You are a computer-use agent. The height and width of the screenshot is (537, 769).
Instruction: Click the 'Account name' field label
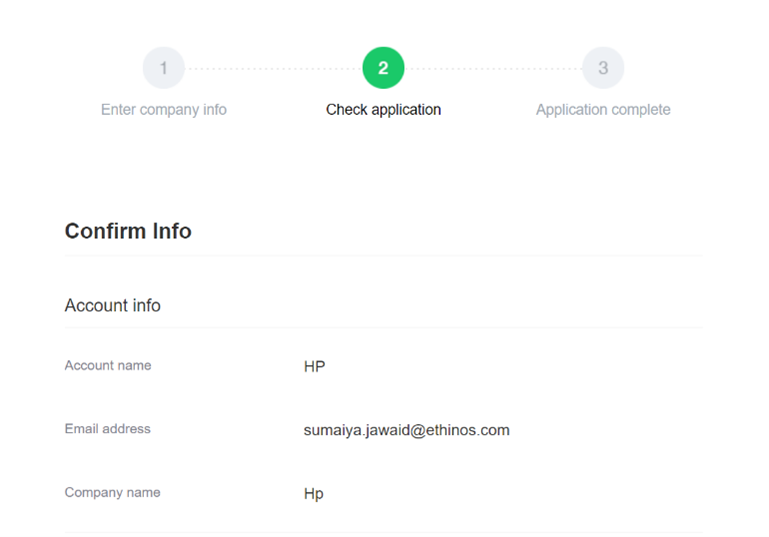pyautogui.click(x=108, y=366)
